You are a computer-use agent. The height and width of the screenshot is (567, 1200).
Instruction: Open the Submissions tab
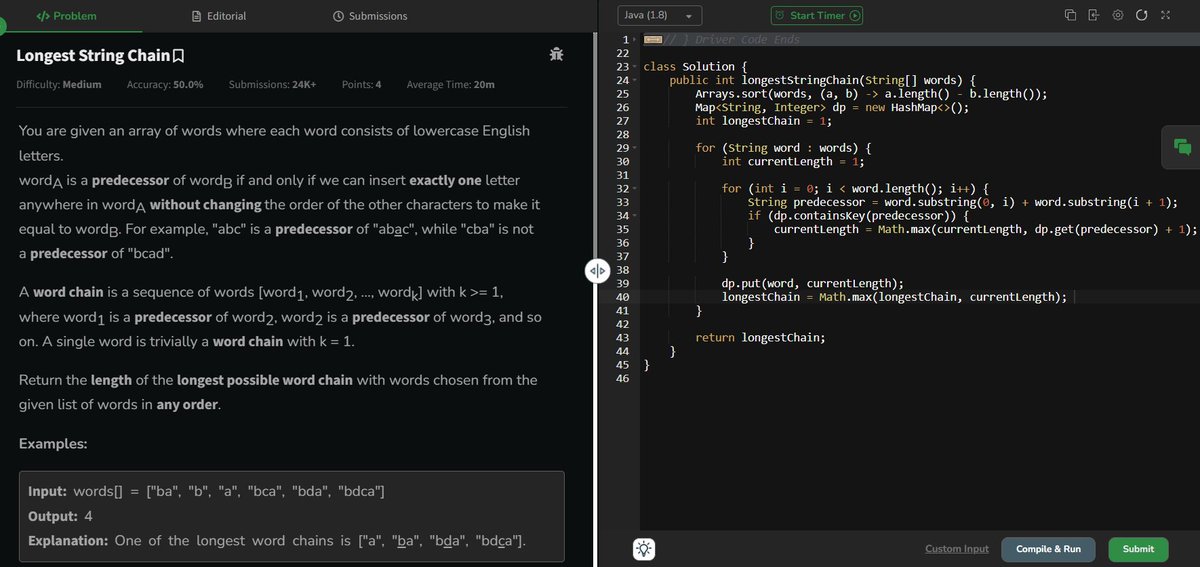click(x=370, y=16)
